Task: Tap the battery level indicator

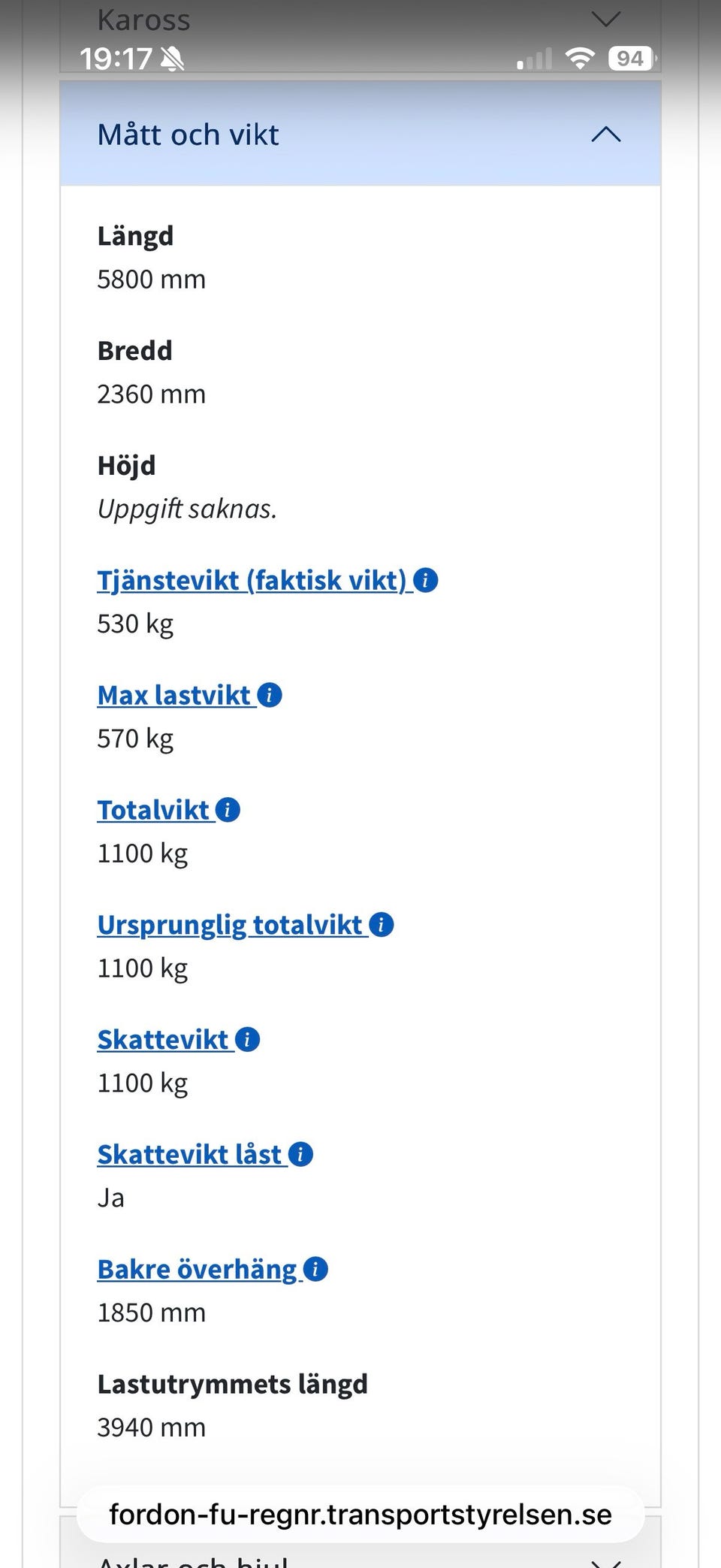Action: pos(632,59)
